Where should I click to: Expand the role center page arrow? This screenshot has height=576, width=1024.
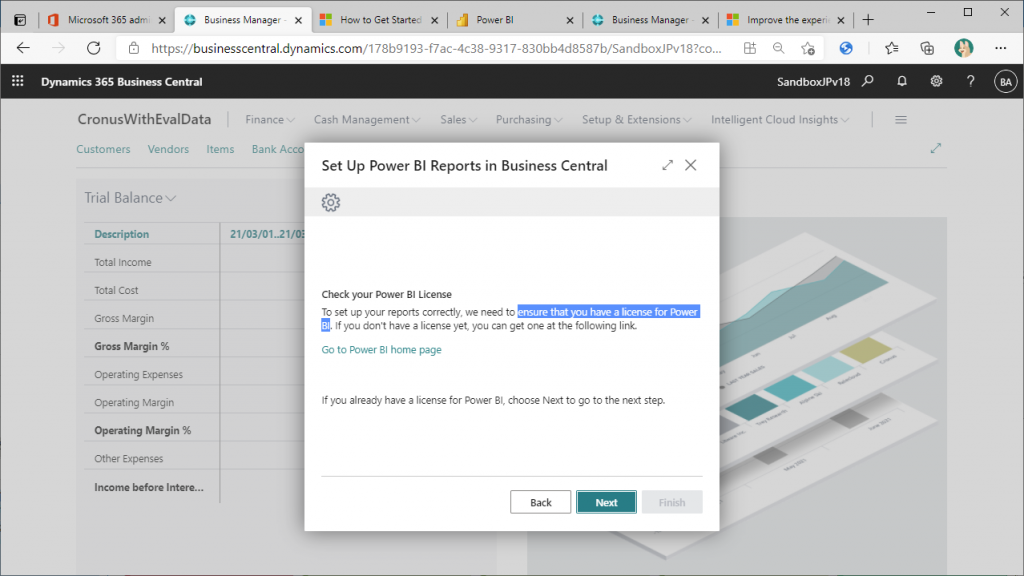(936, 148)
